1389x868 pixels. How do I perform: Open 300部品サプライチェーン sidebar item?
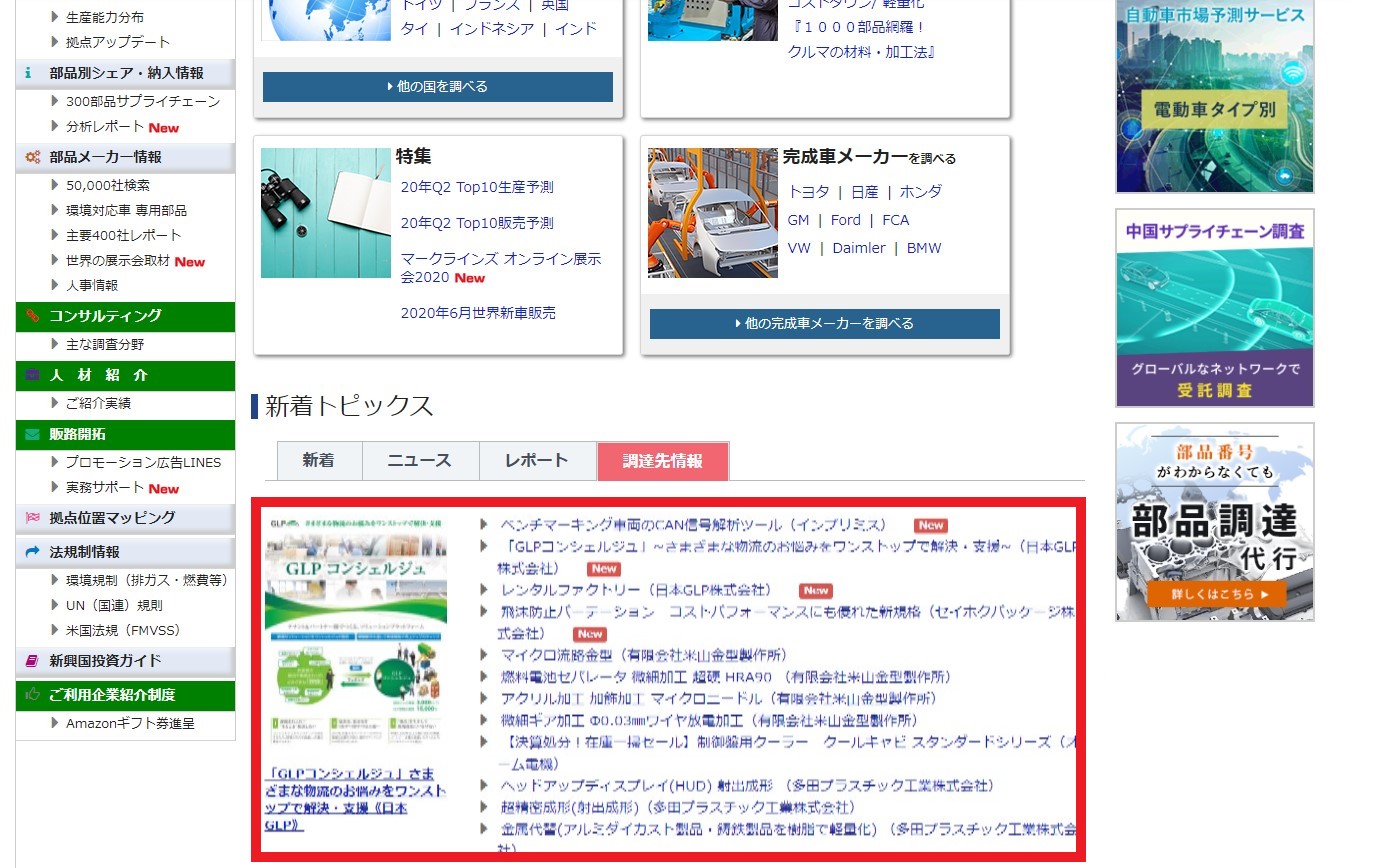tap(143, 101)
